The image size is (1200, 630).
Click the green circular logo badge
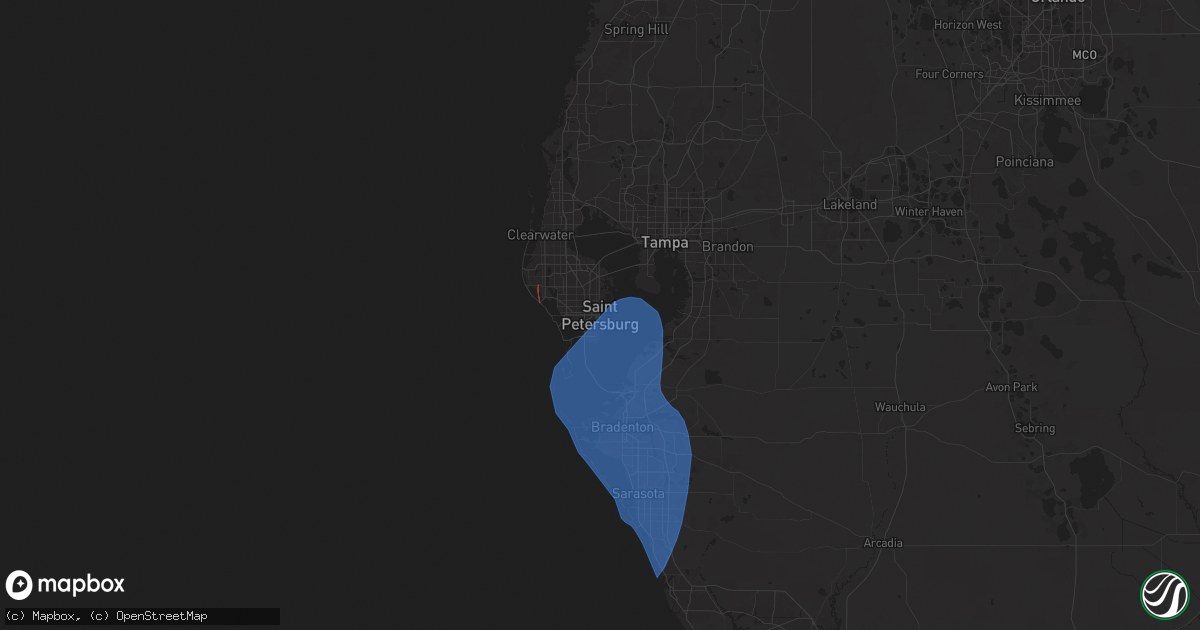[1165, 594]
